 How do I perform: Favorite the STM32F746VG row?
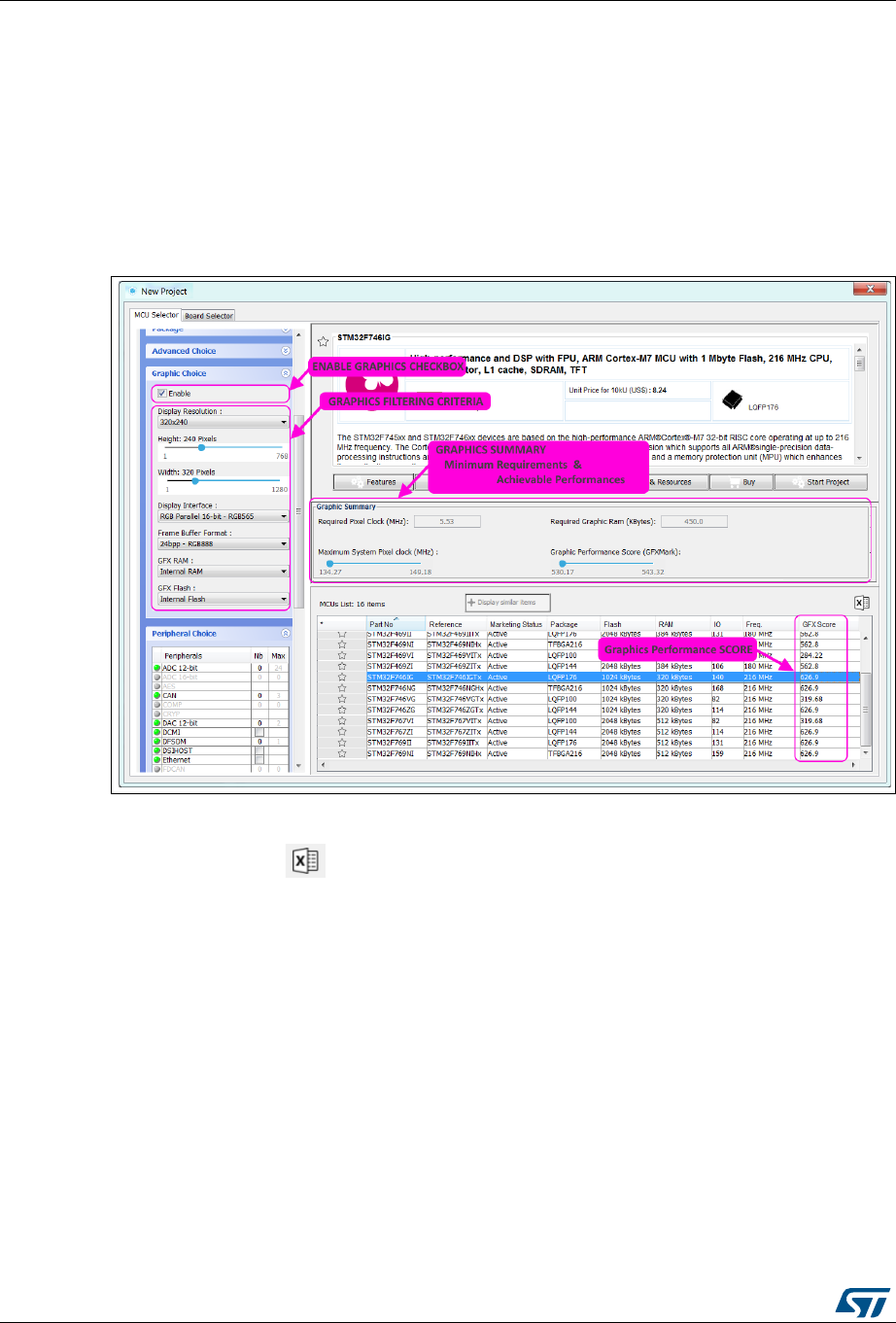[x=342, y=700]
